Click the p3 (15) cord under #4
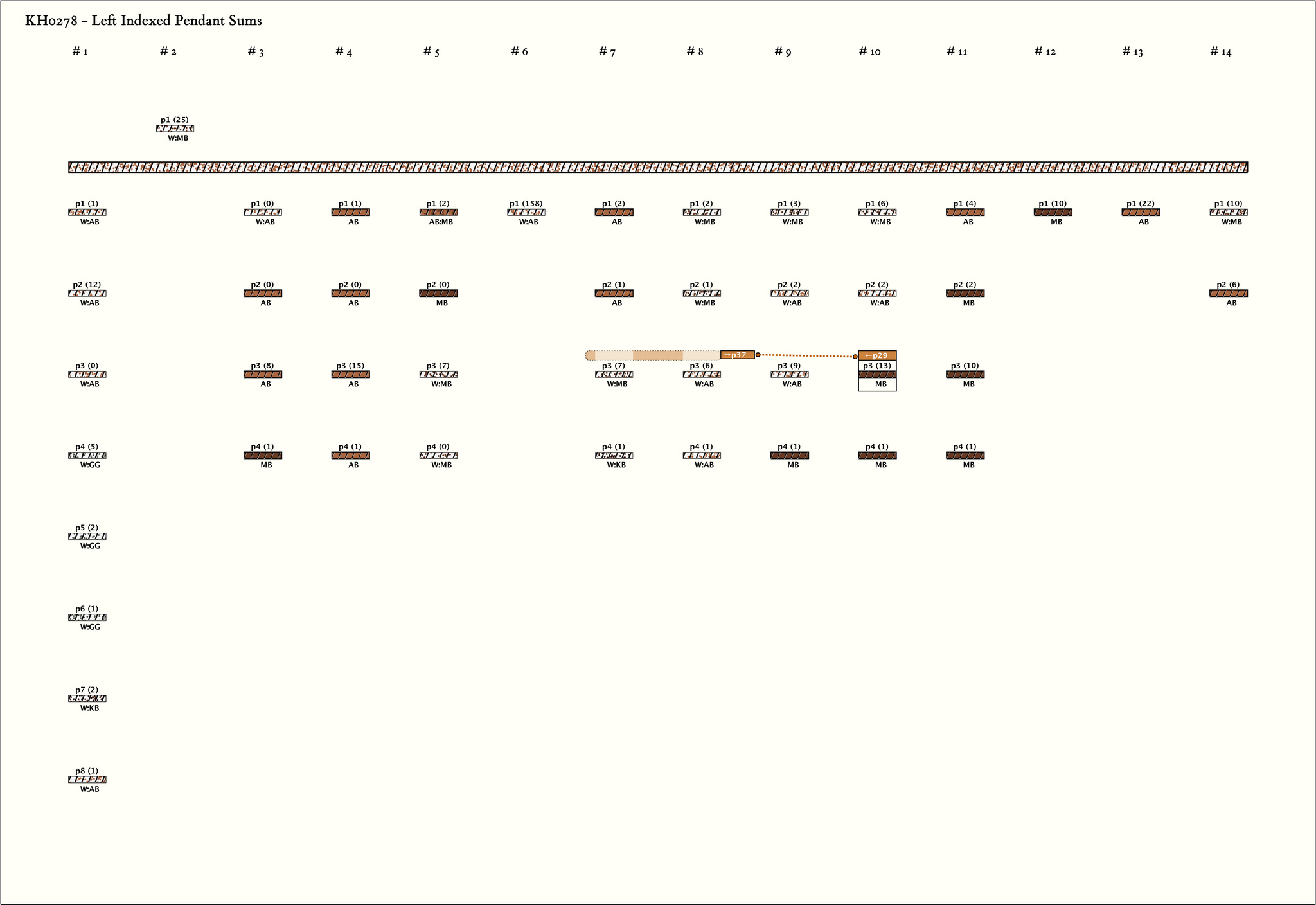1316x905 pixels. (x=350, y=374)
